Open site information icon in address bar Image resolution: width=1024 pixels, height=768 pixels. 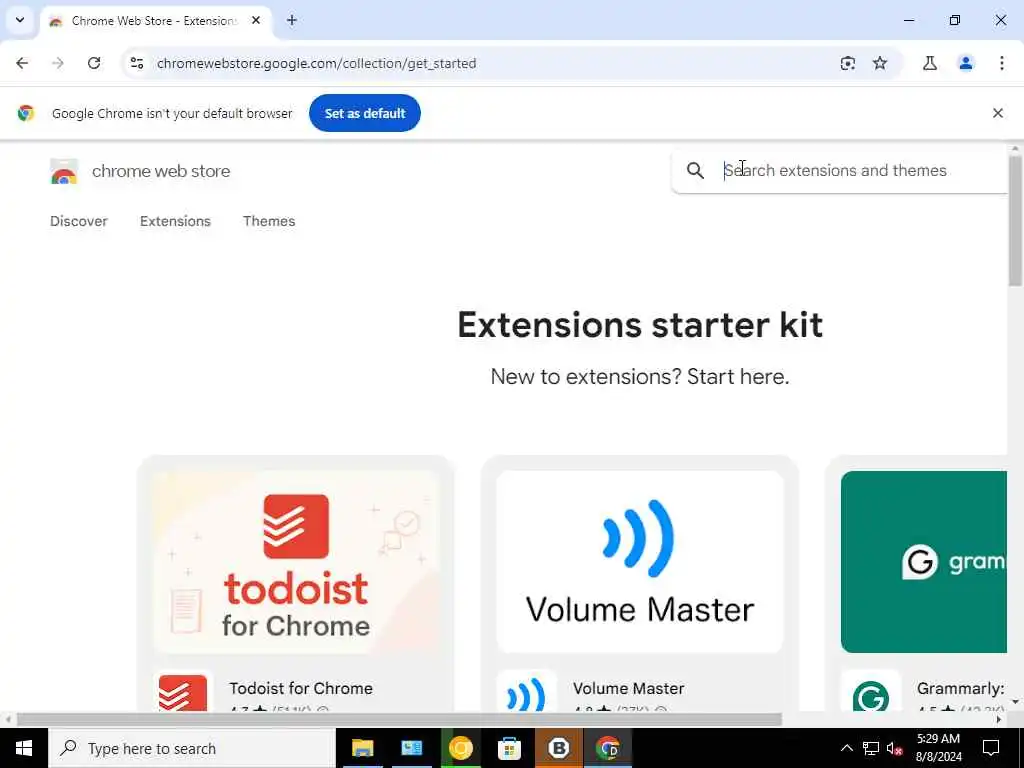[136, 63]
